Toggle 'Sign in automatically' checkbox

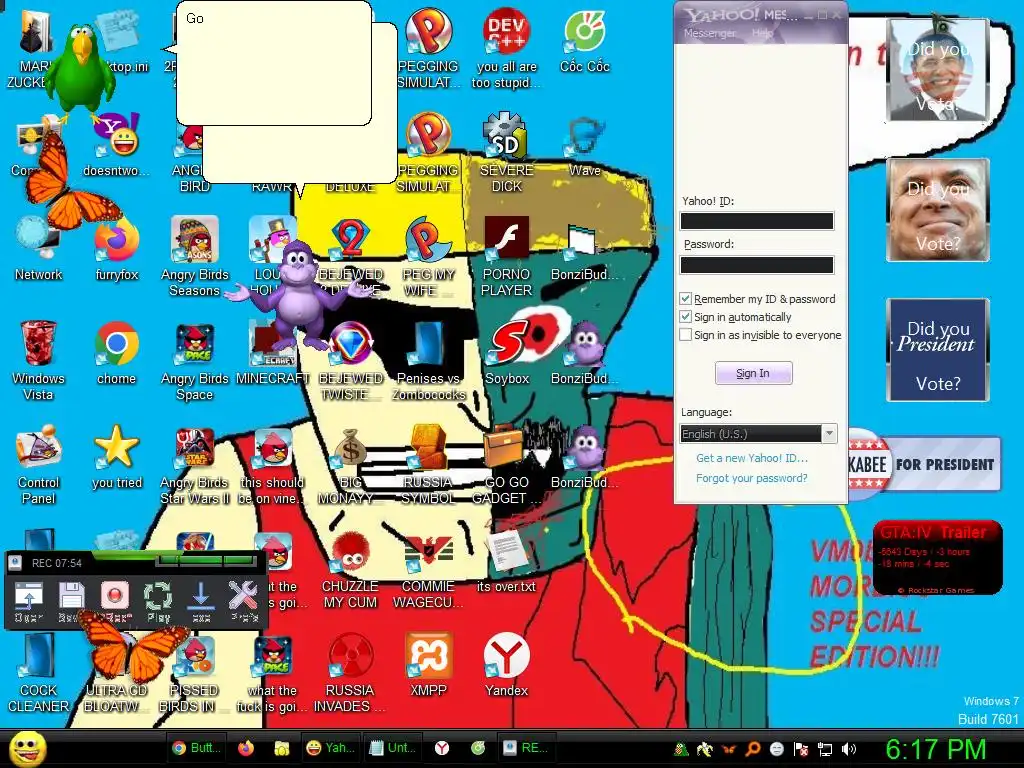coord(685,317)
